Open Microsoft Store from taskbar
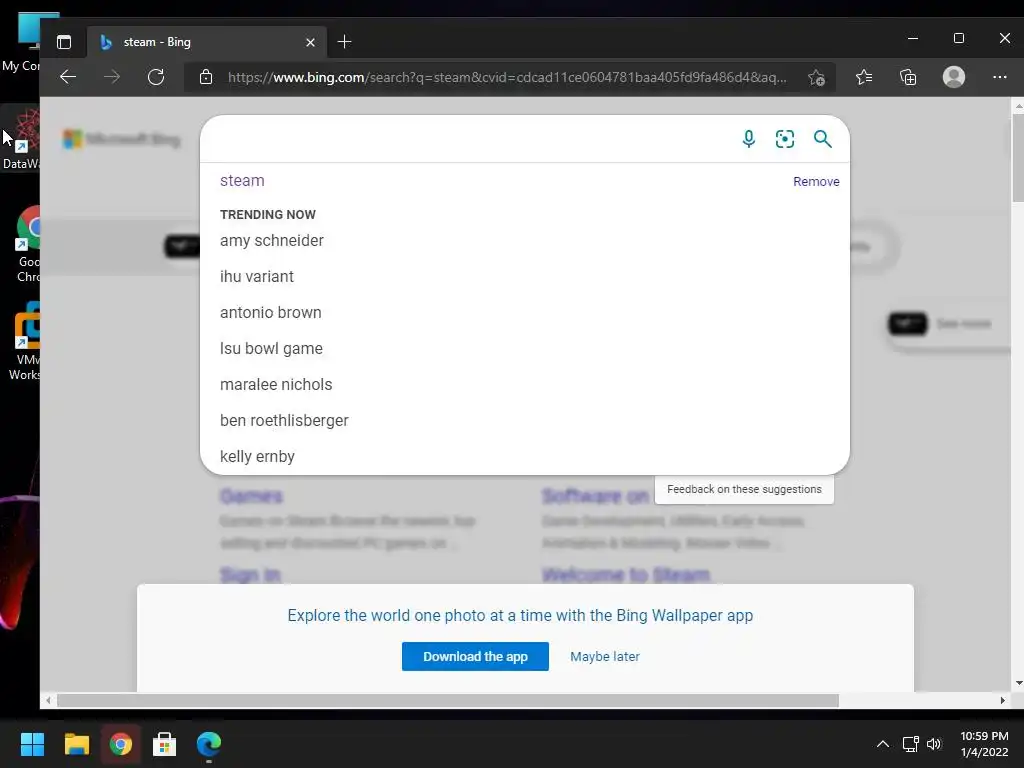Image resolution: width=1024 pixels, height=768 pixels. point(165,744)
